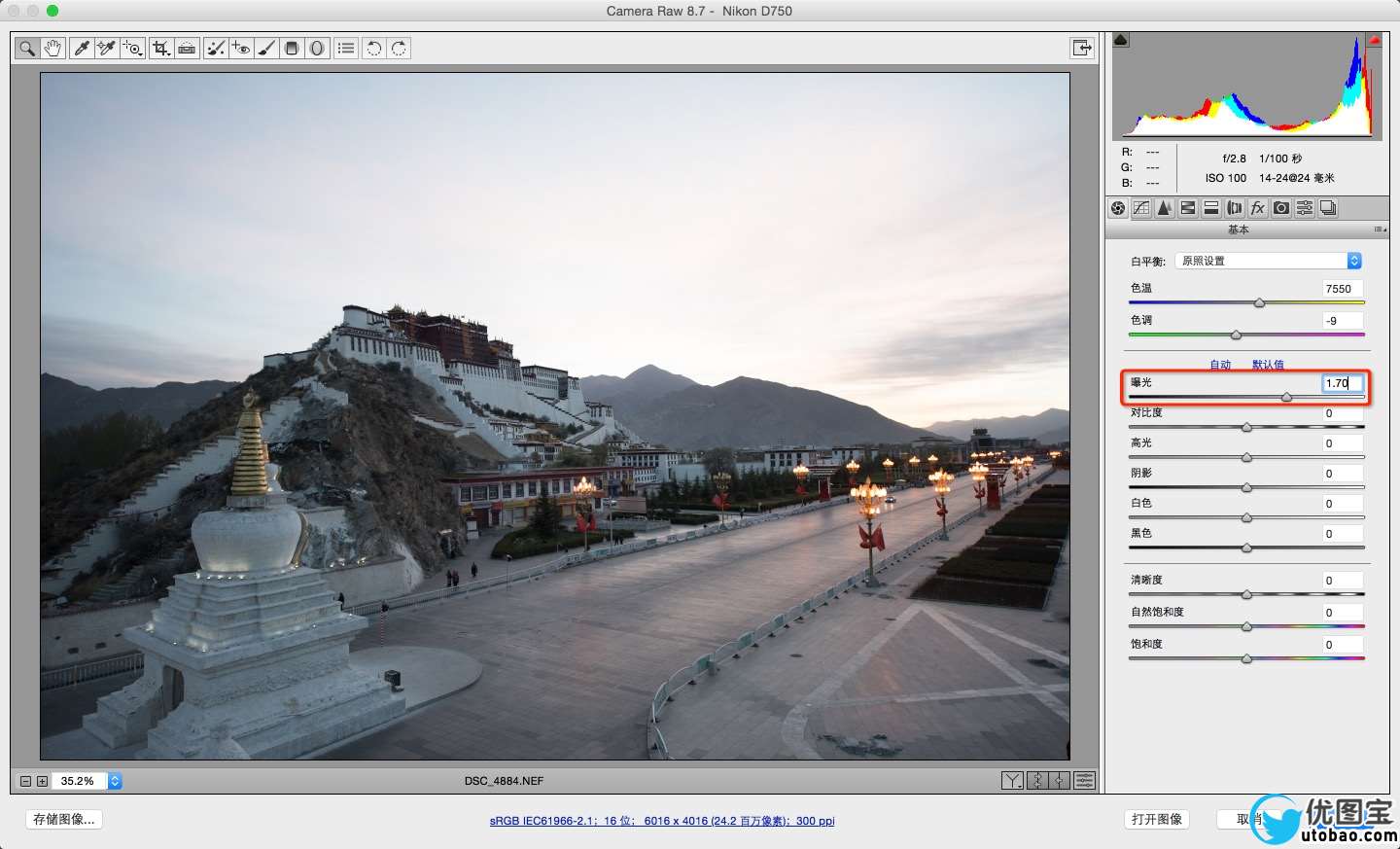Screen dimensions: 1400x849
Task: Select the Targeted Adjustment tool
Action: click(133, 48)
